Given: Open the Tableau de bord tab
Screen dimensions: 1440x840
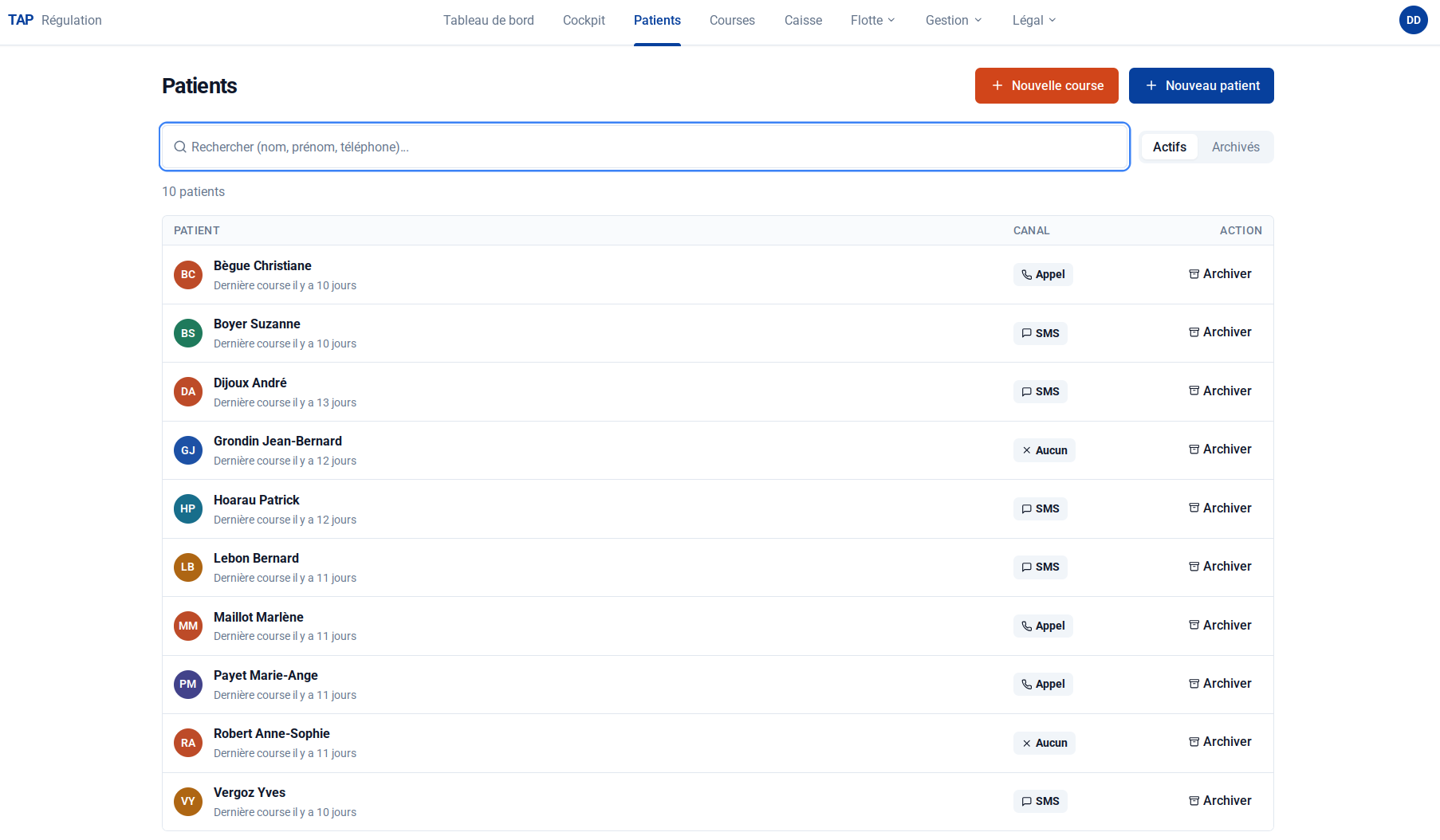Looking at the screenshot, I should pos(489,20).
